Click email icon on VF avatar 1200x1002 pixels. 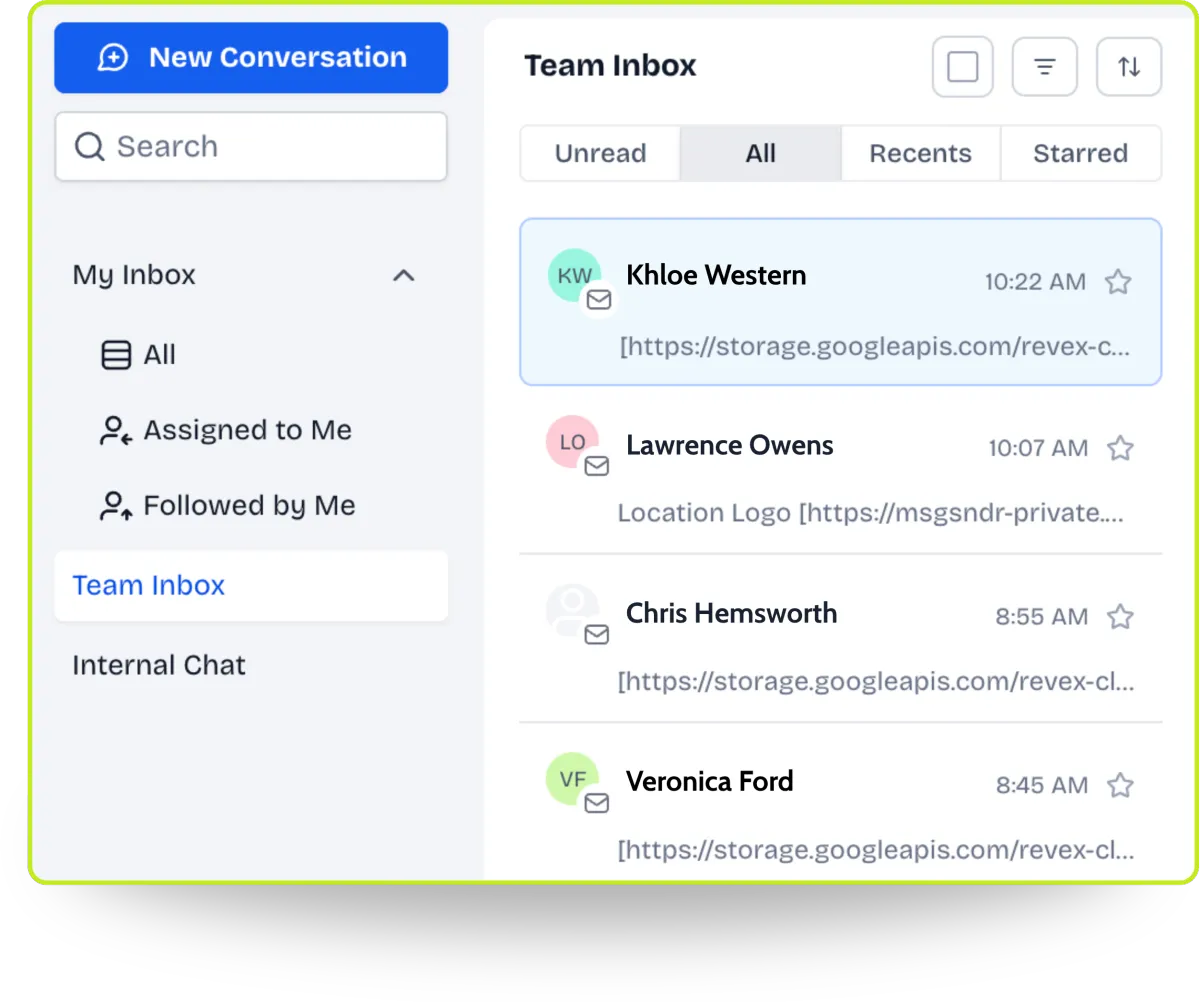pos(597,803)
